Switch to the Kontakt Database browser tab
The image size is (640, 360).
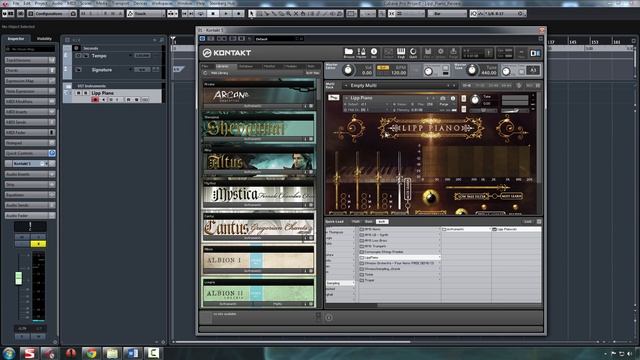pyautogui.click(x=246, y=66)
